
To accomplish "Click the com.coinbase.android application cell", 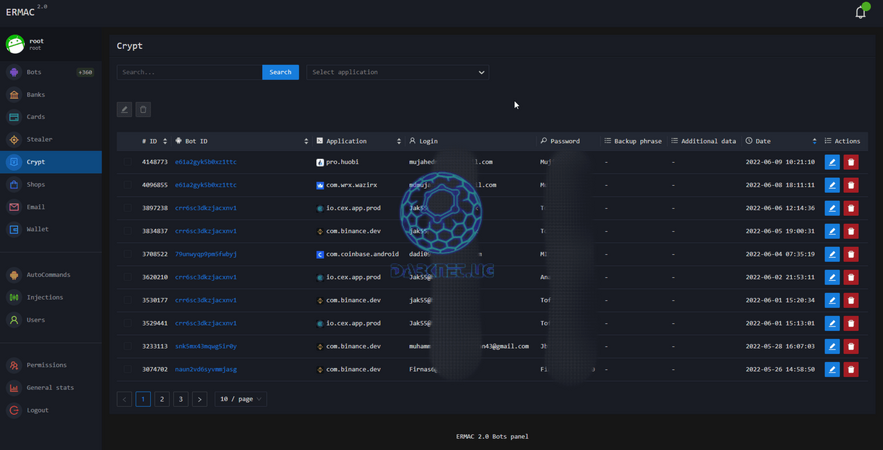I will (x=358, y=255).
